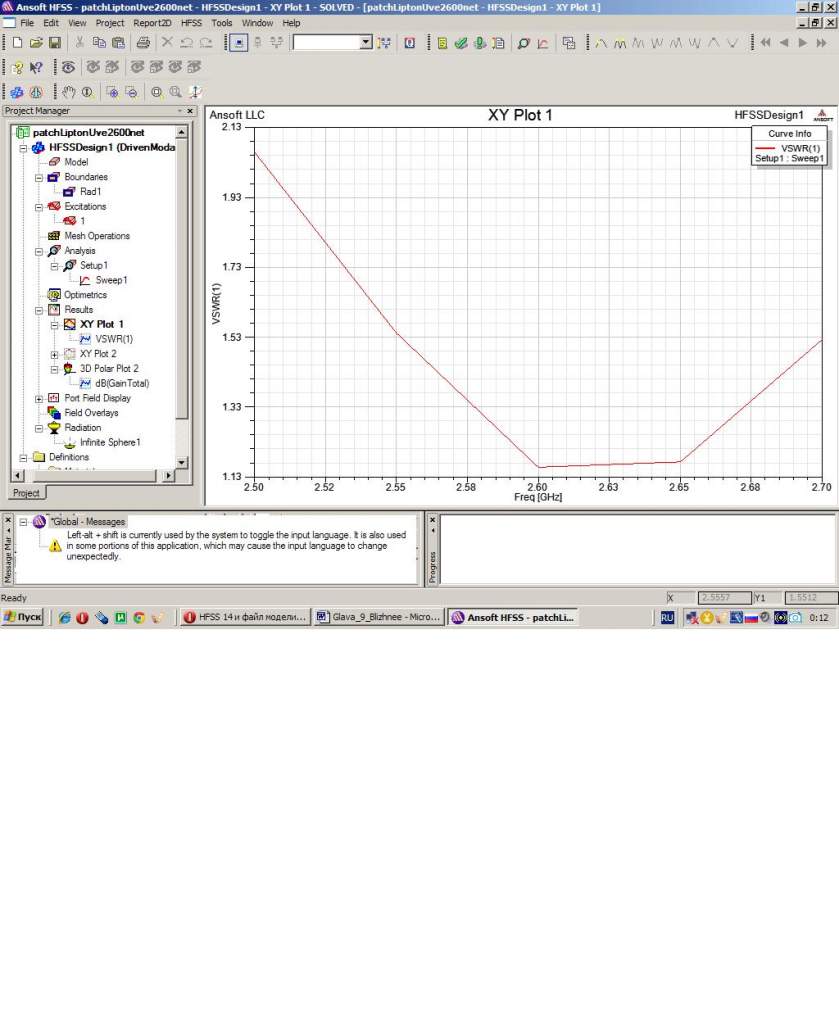Click the blue 3D model icon in bottom toolbar
Screen dimensions: 839x1024
pyautogui.click(x=18, y=92)
